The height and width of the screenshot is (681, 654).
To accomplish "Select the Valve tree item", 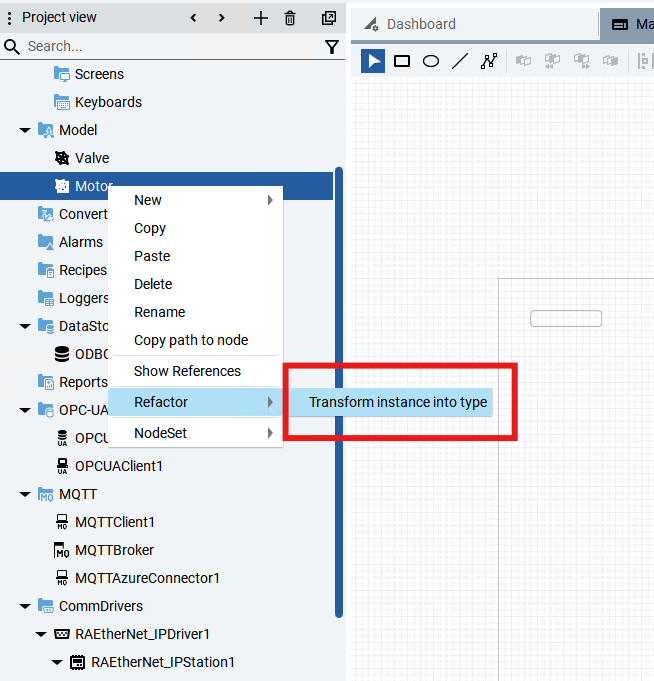I will [x=92, y=158].
